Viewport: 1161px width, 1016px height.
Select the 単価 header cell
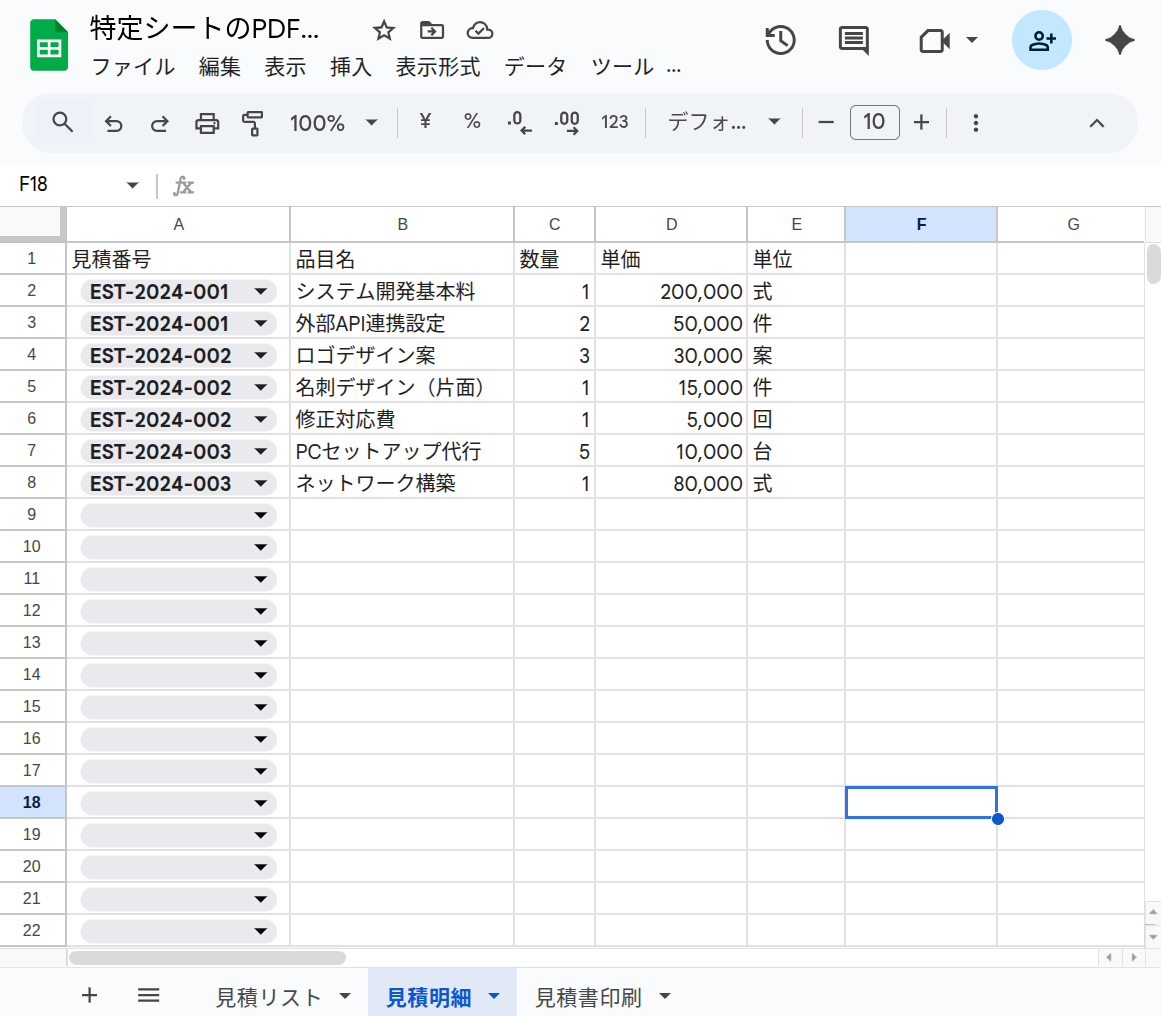click(x=671, y=258)
